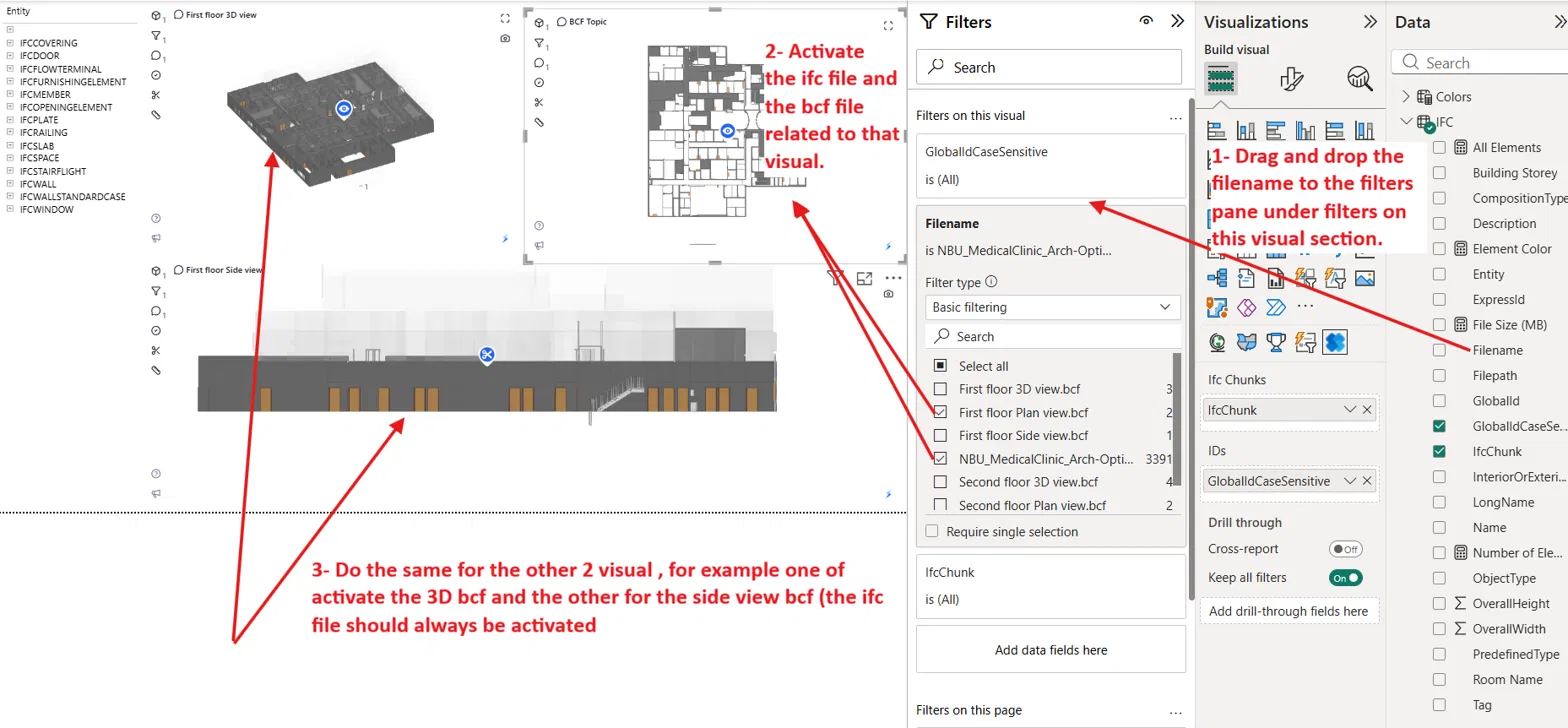Toggle Cross-report drill through switch
The width and height of the screenshot is (1568, 728).
(x=1345, y=549)
